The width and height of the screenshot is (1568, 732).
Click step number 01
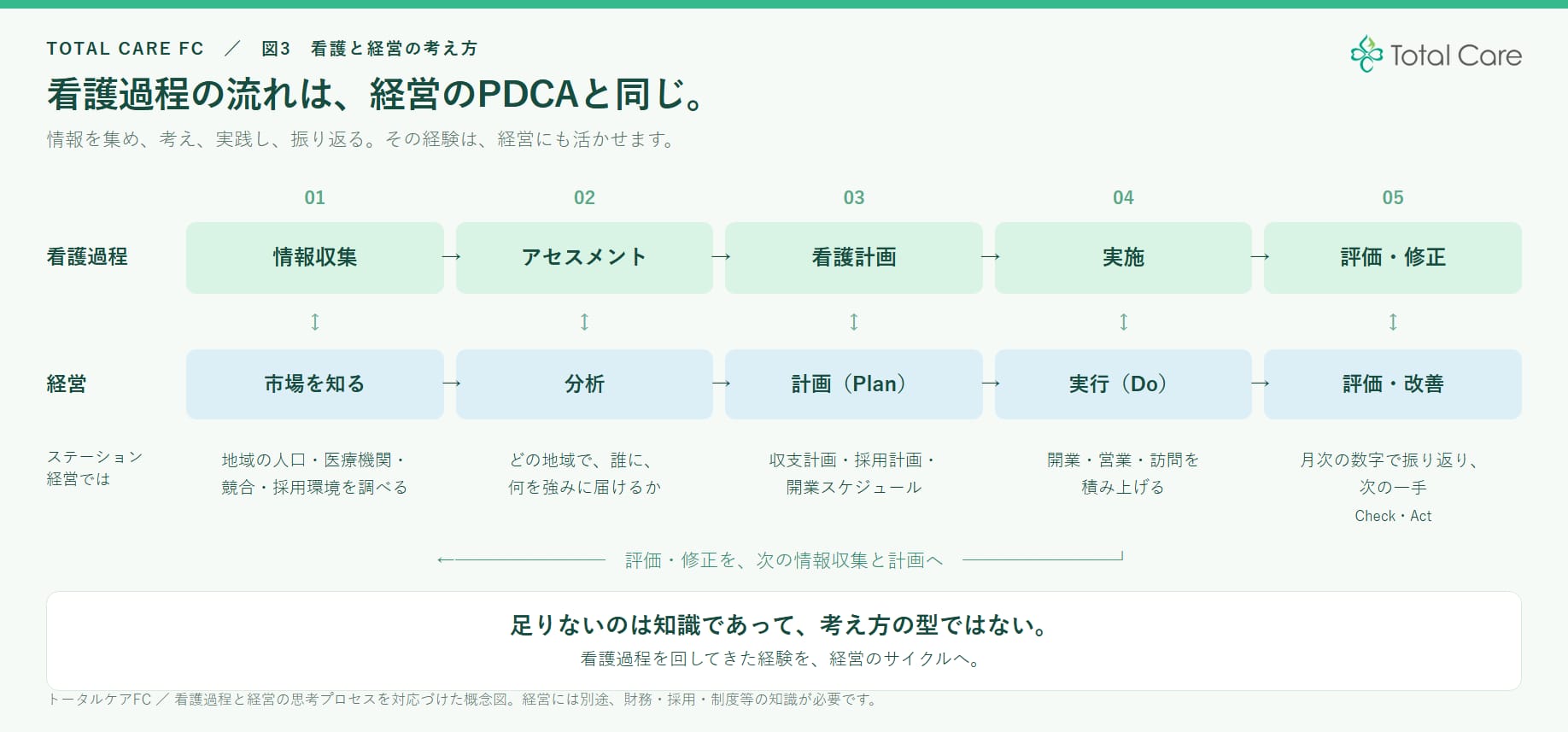pyautogui.click(x=315, y=198)
